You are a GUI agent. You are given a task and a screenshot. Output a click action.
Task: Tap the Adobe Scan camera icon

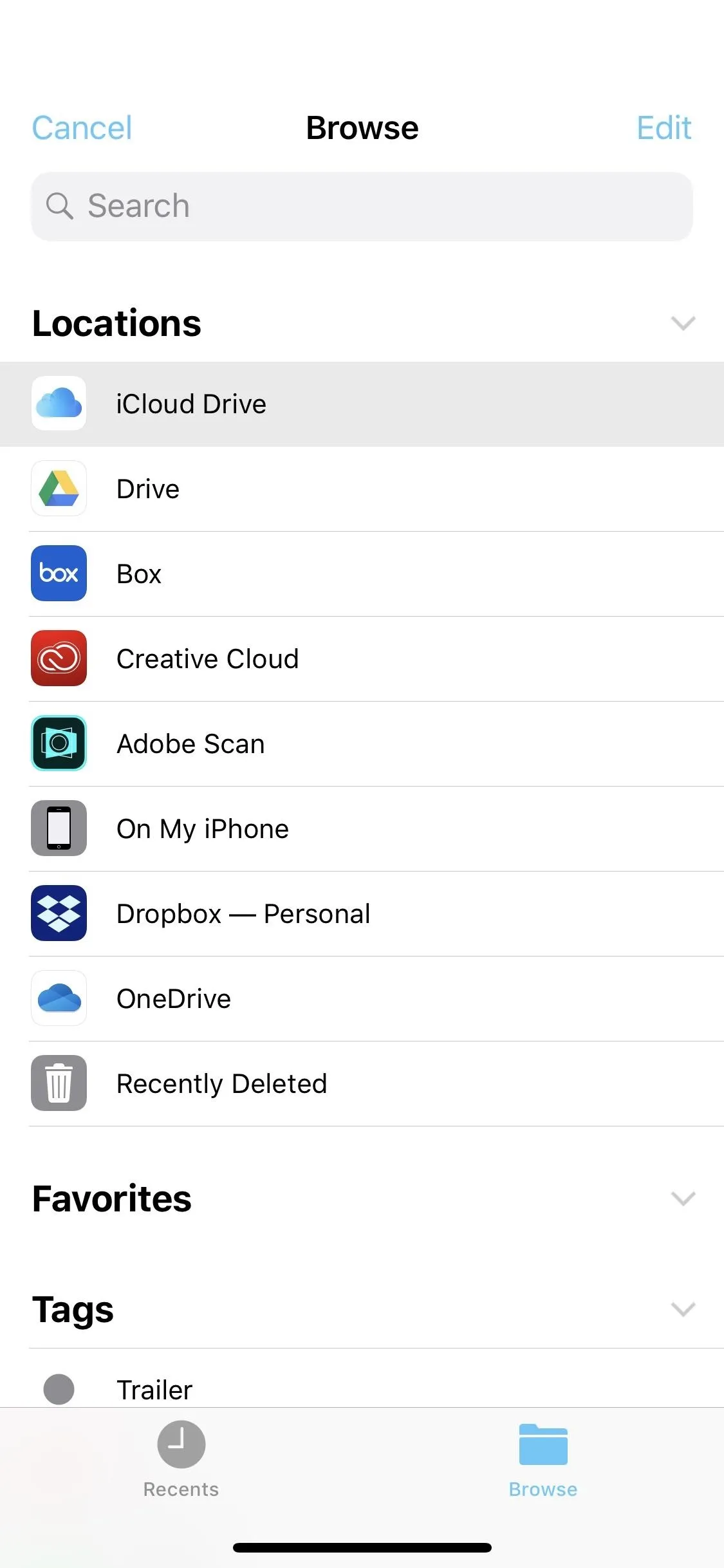[59, 743]
